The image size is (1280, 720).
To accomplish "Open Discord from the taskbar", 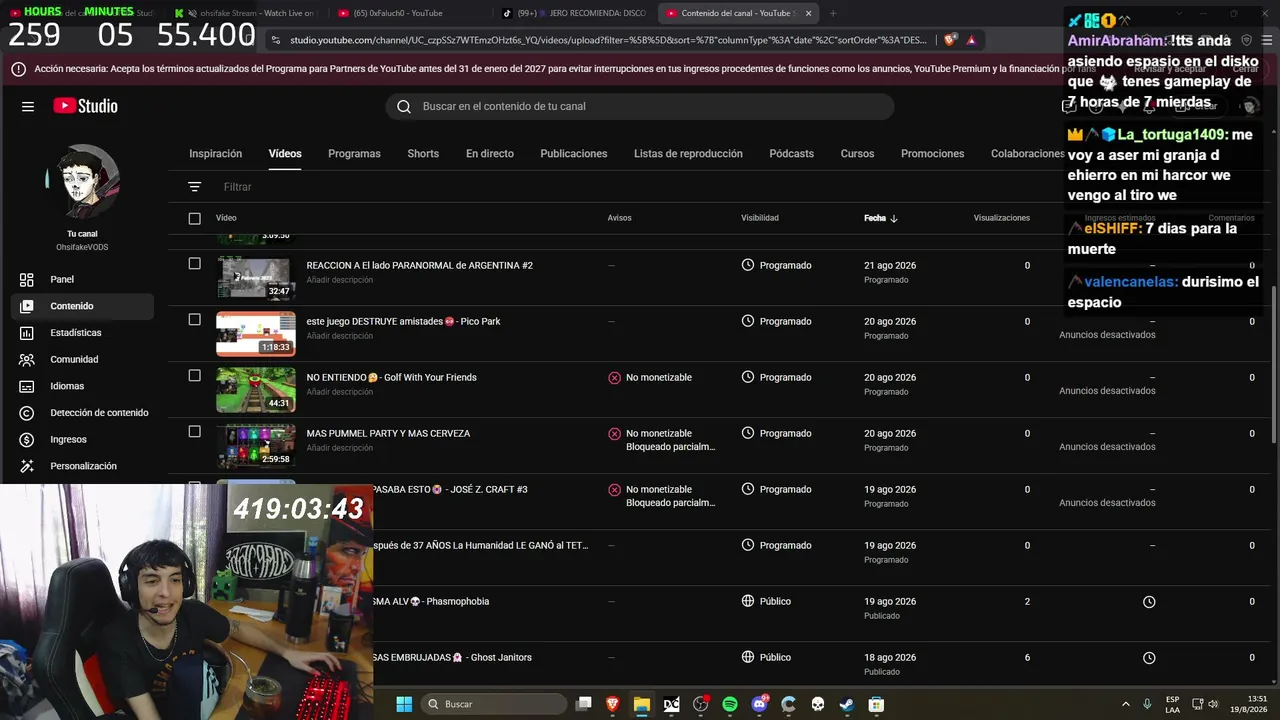I will pos(759,704).
